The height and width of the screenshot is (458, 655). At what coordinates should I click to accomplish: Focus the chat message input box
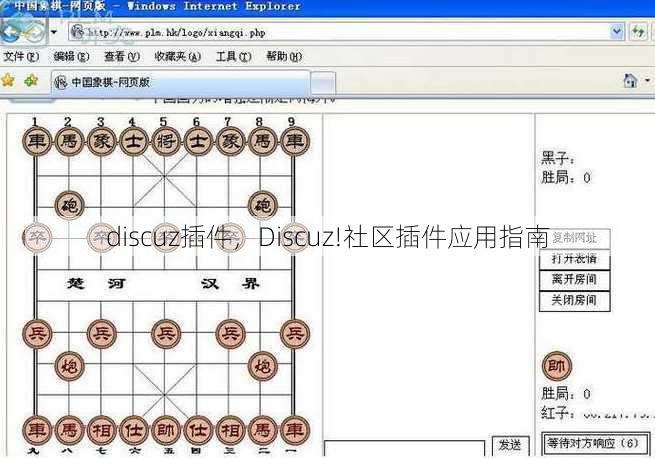coord(404,449)
